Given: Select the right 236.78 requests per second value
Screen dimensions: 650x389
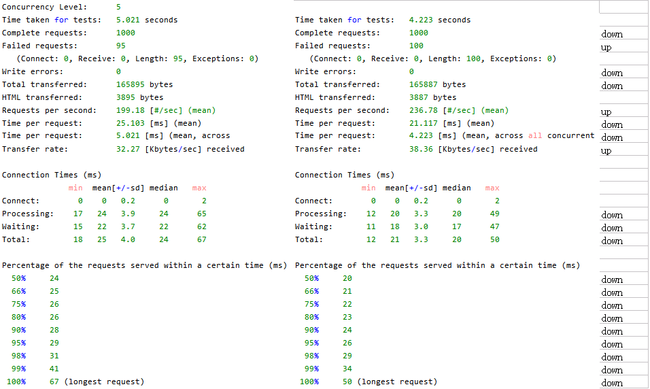Looking at the screenshot, I should tap(423, 110).
